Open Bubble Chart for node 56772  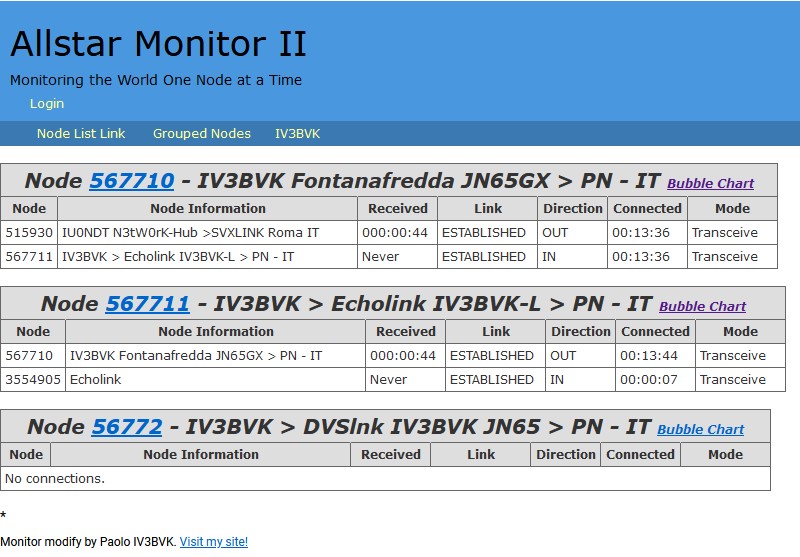pos(701,429)
